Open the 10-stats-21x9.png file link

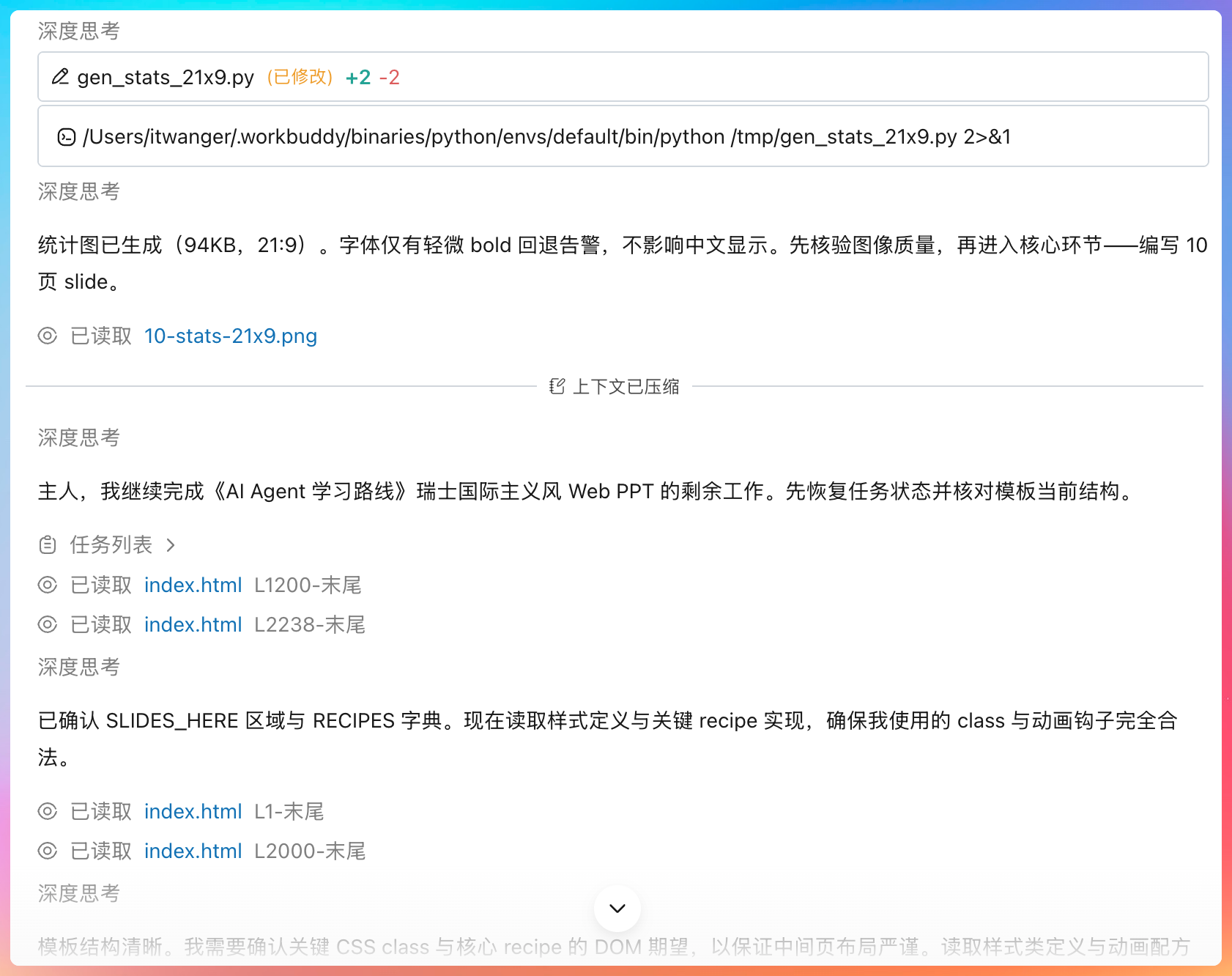[x=231, y=336]
